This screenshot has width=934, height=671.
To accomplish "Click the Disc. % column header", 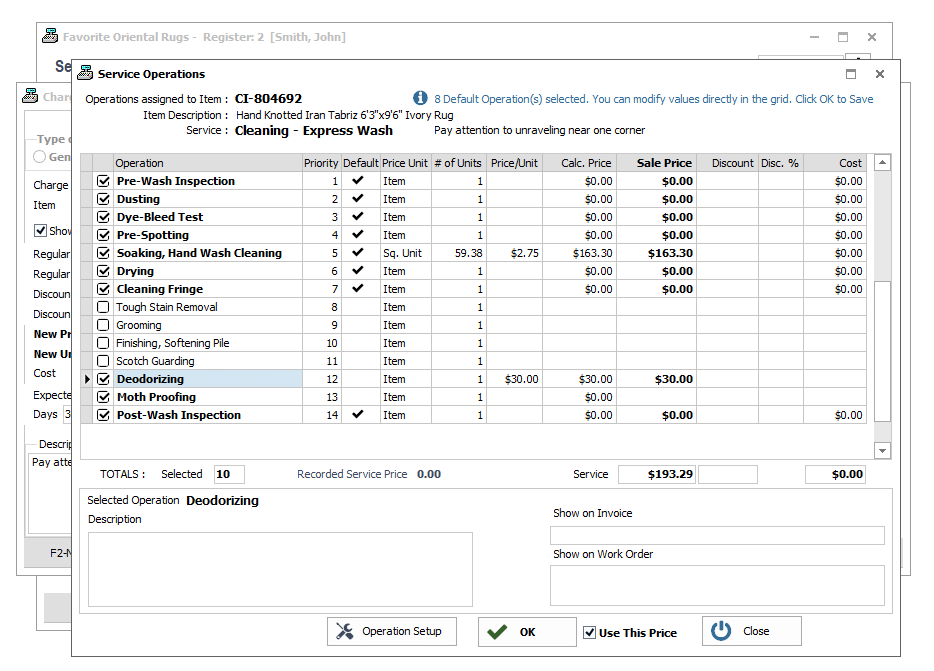I will [780, 163].
